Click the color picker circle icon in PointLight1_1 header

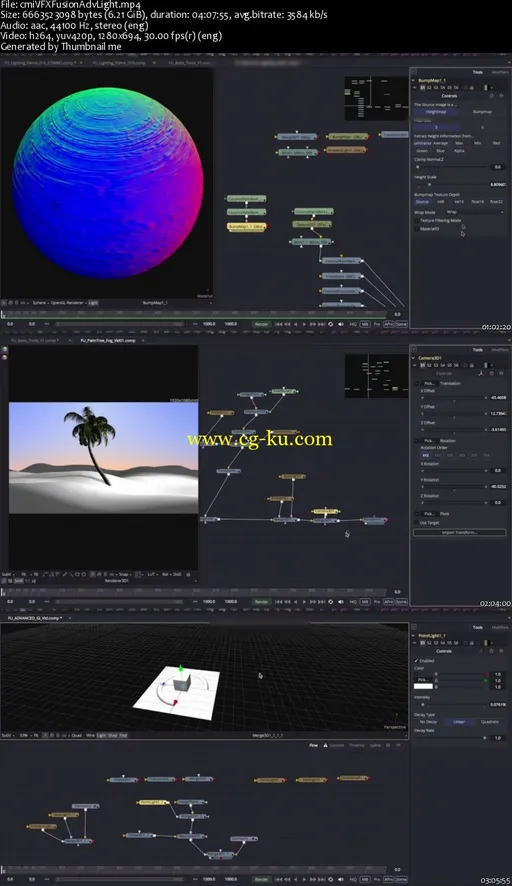tap(465, 642)
